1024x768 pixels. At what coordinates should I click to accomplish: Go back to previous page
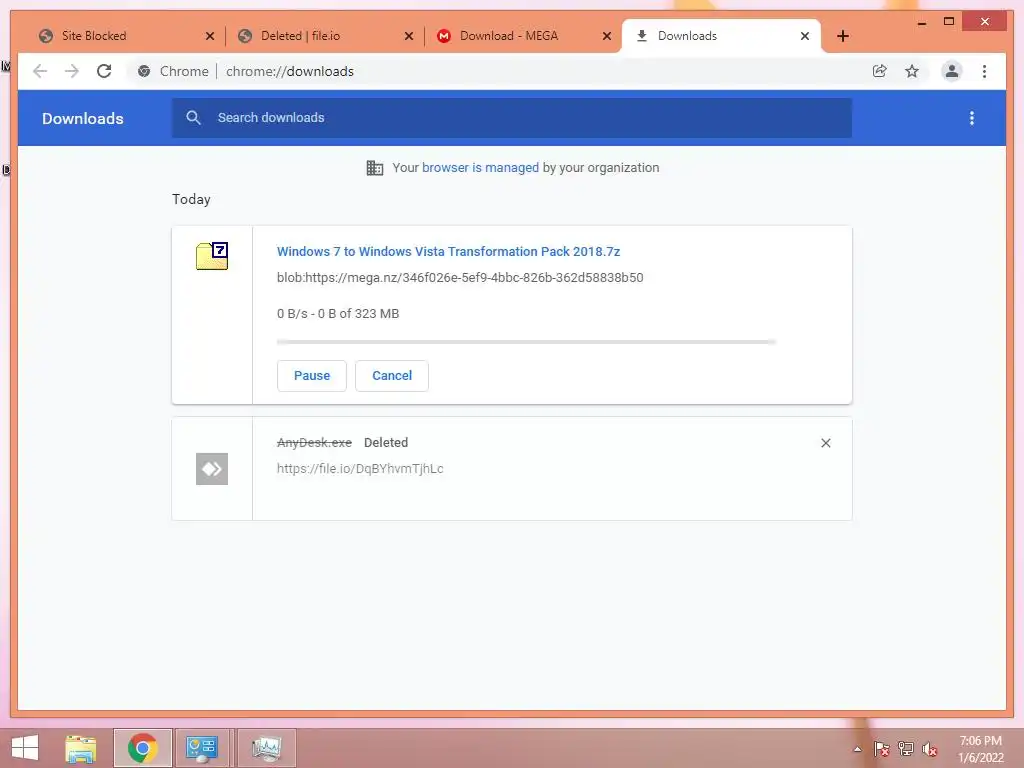(x=40, y=71)
